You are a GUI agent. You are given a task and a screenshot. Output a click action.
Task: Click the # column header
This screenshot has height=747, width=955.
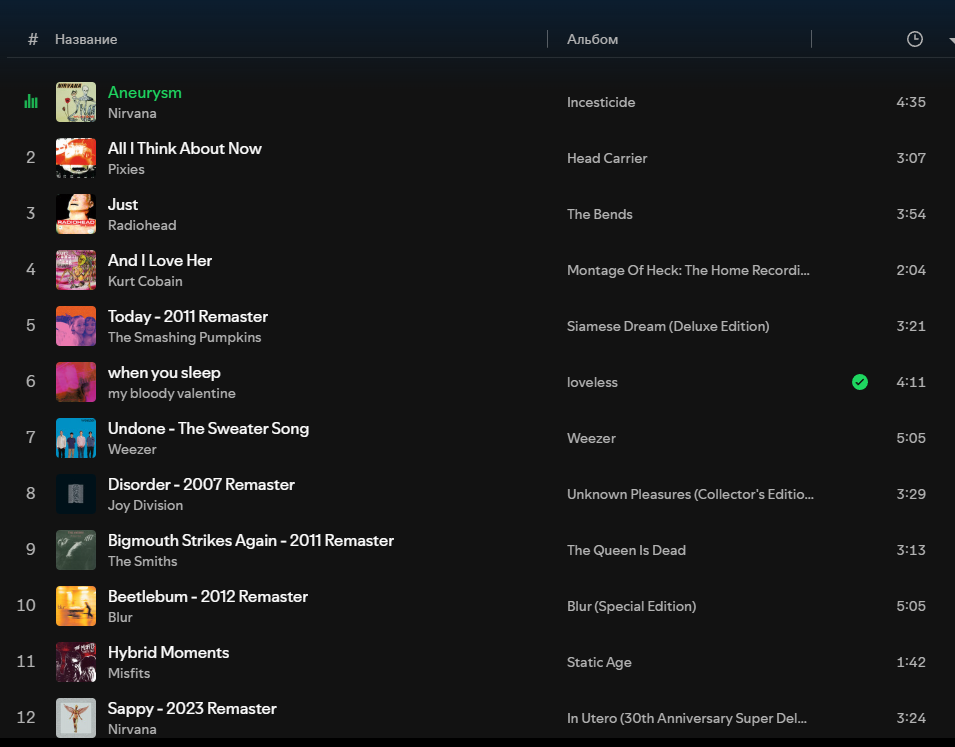click(x=33, y=39)
